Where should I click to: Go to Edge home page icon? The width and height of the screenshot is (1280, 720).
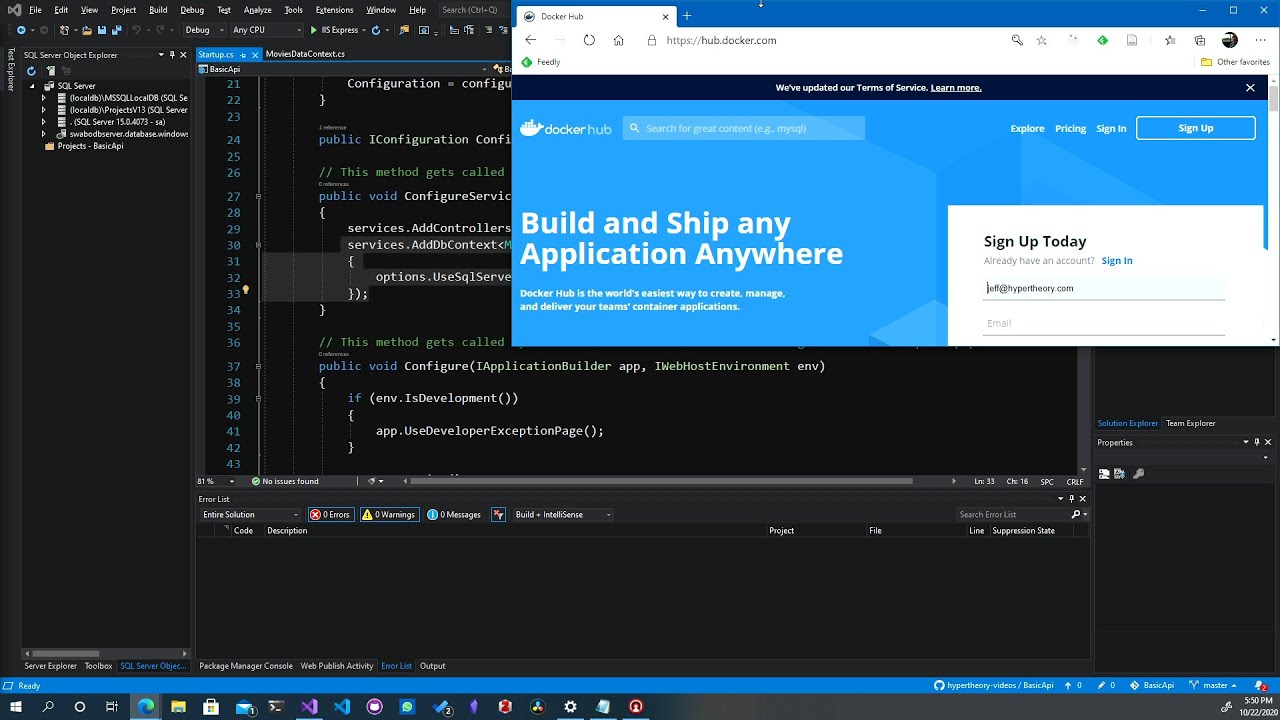[x=618, y=40]
